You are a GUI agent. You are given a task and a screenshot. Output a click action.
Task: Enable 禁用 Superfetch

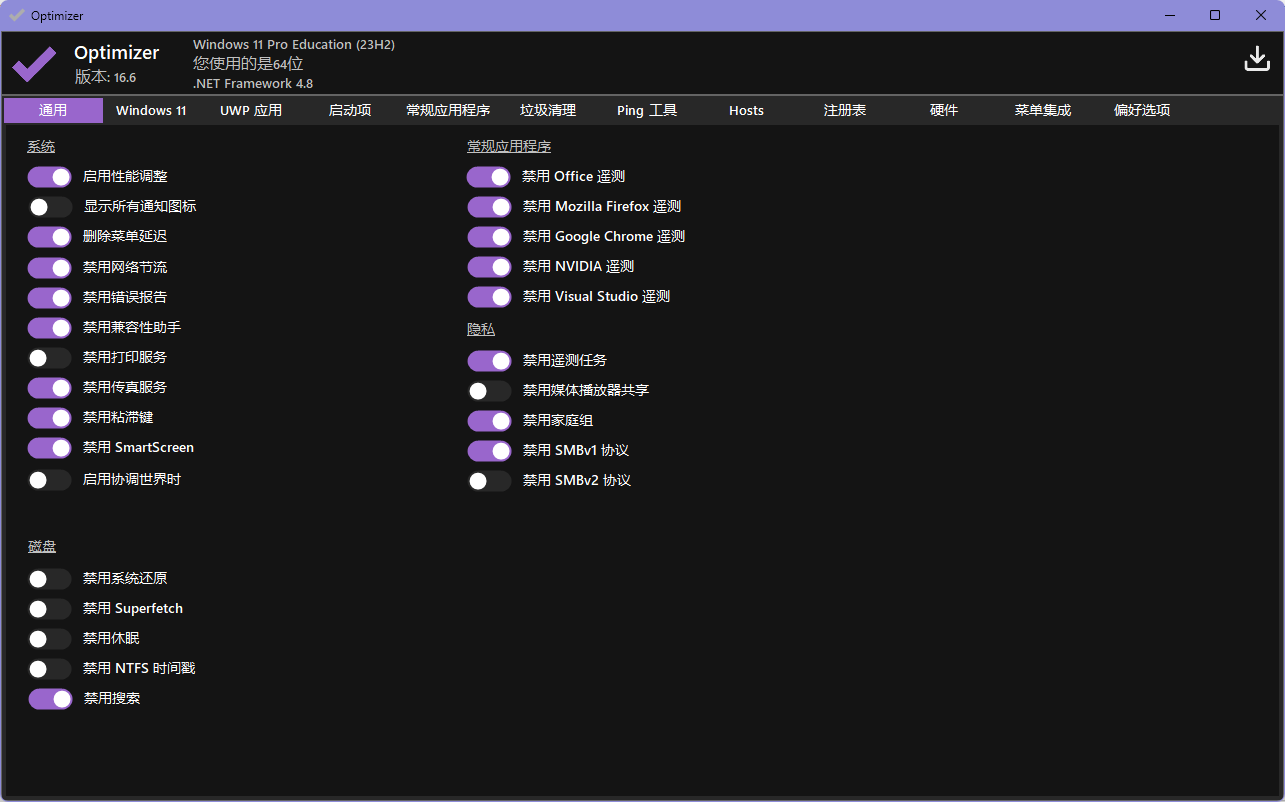point(49,608)
